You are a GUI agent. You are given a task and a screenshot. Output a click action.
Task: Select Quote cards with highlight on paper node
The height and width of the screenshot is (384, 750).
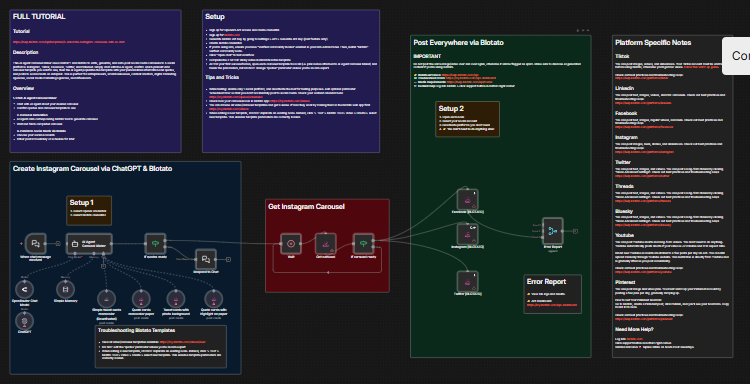(x=213, y=298)
